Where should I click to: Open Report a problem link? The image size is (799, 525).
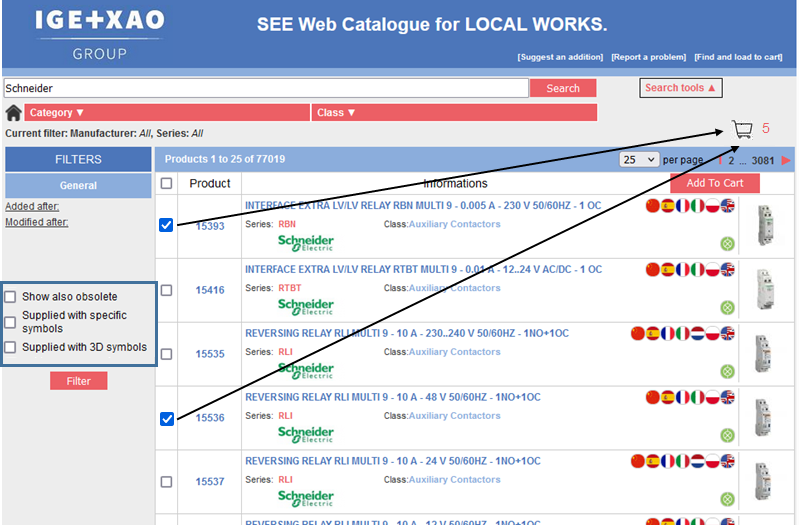point(649,57)
